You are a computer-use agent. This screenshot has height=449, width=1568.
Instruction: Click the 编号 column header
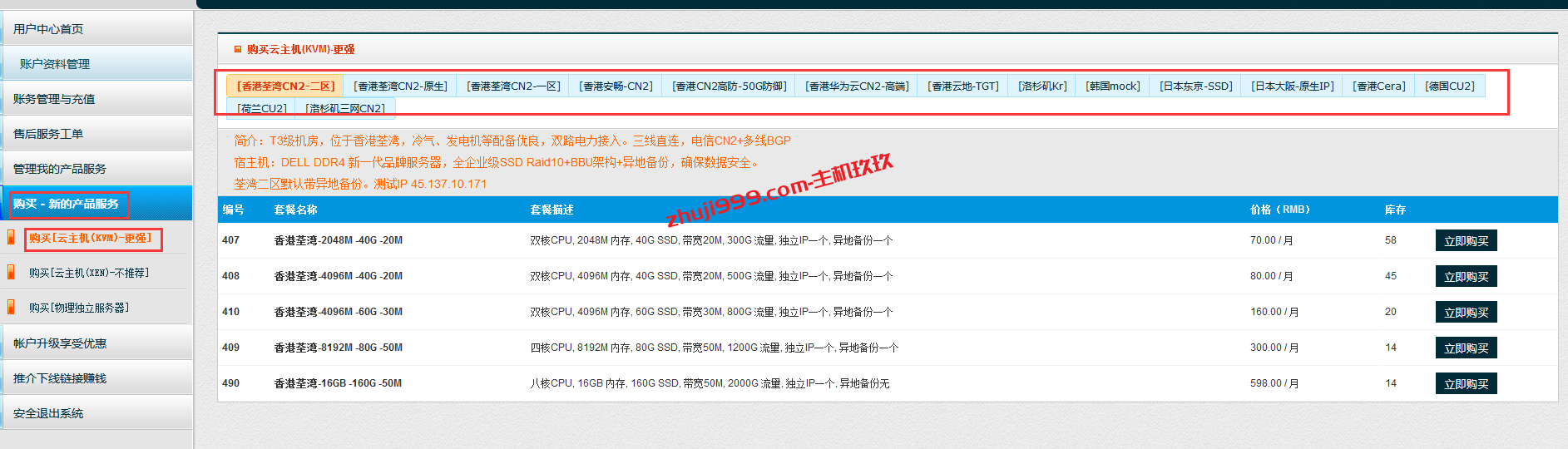pos(233,210)
